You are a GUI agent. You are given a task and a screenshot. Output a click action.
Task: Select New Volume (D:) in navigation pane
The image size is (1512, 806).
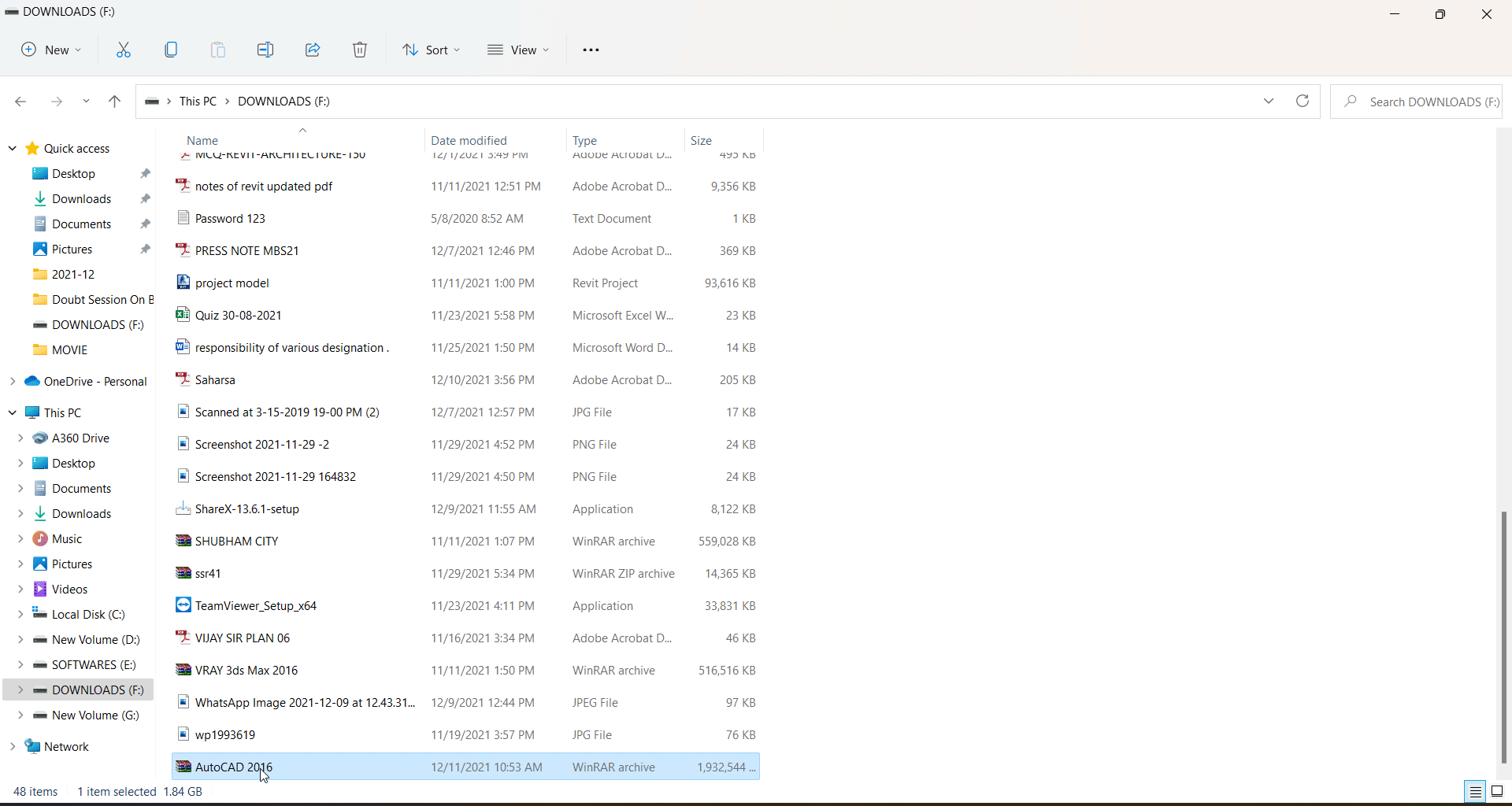pyautogui.click(x=95, y=639)
